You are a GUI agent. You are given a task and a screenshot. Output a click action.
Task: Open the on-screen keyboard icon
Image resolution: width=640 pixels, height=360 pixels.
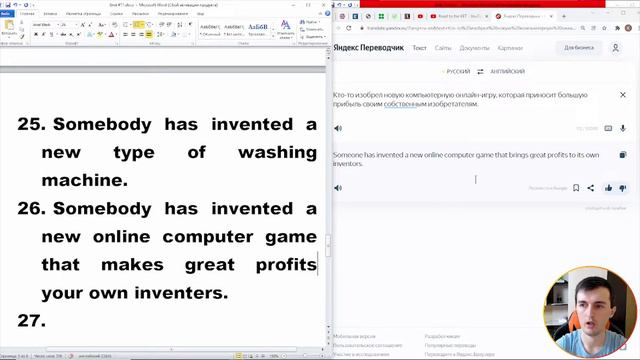point(608,128)
